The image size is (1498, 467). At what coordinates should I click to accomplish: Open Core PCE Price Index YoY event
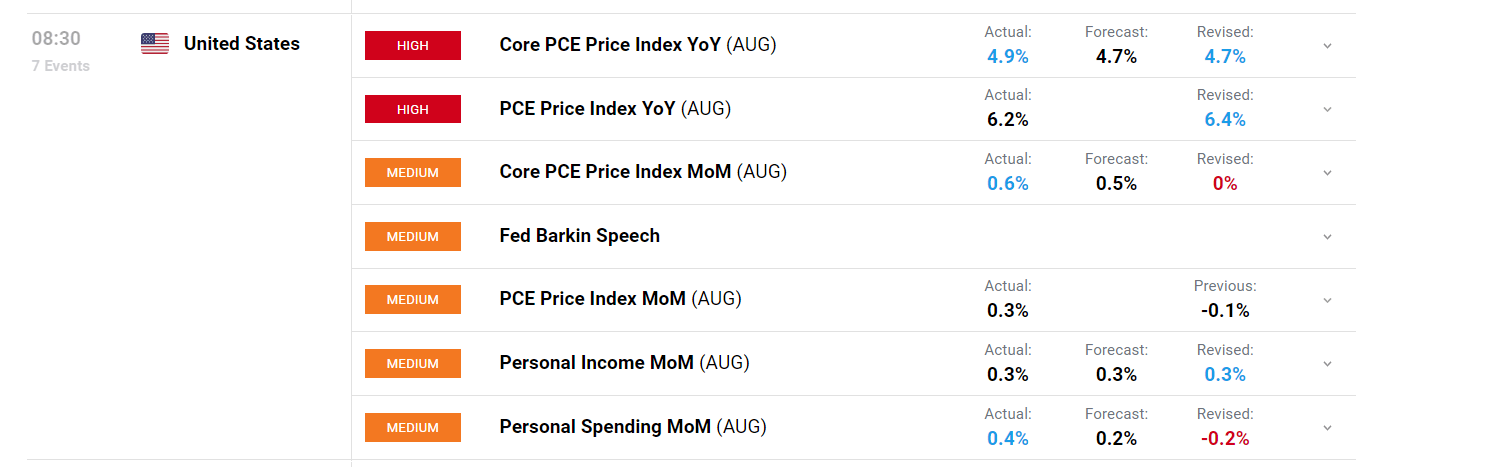[638, 45]
